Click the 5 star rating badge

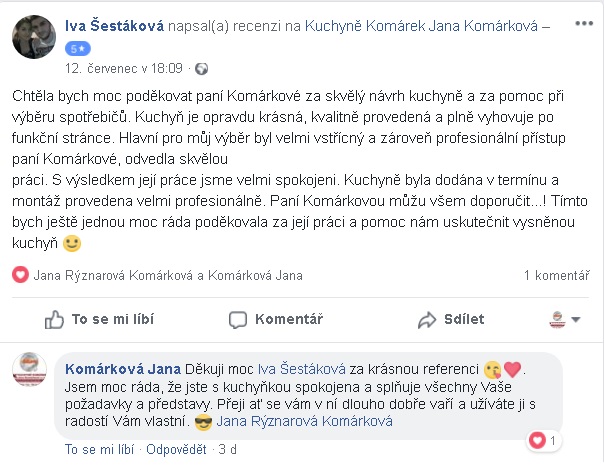78,49
